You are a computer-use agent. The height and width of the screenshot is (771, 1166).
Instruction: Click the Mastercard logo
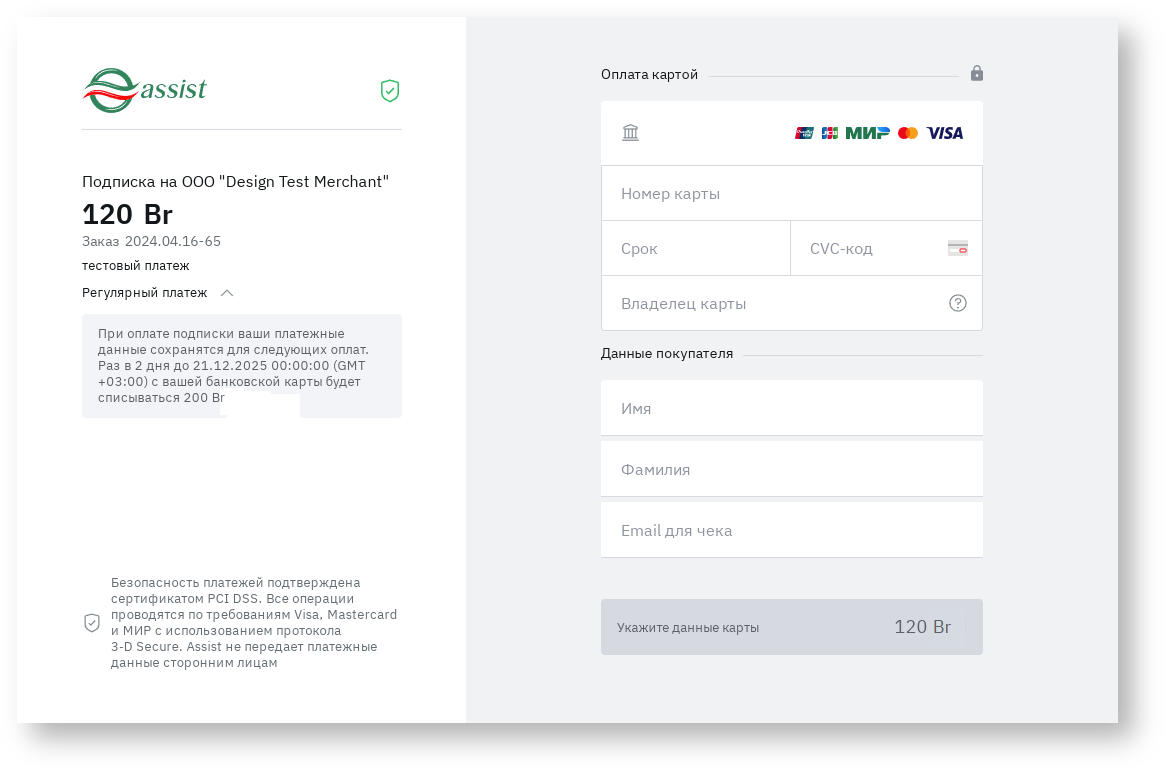(x=908, y=133)
